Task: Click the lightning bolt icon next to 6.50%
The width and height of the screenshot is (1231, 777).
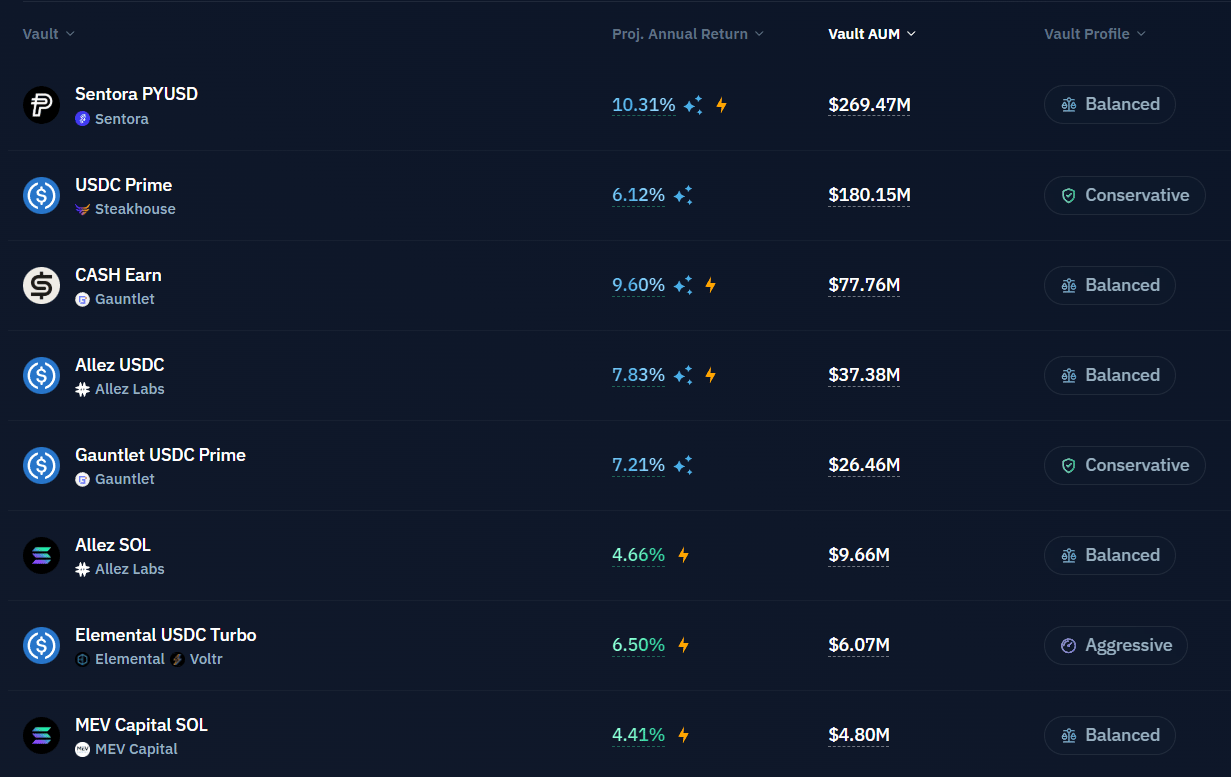Action: pos(684,645)
